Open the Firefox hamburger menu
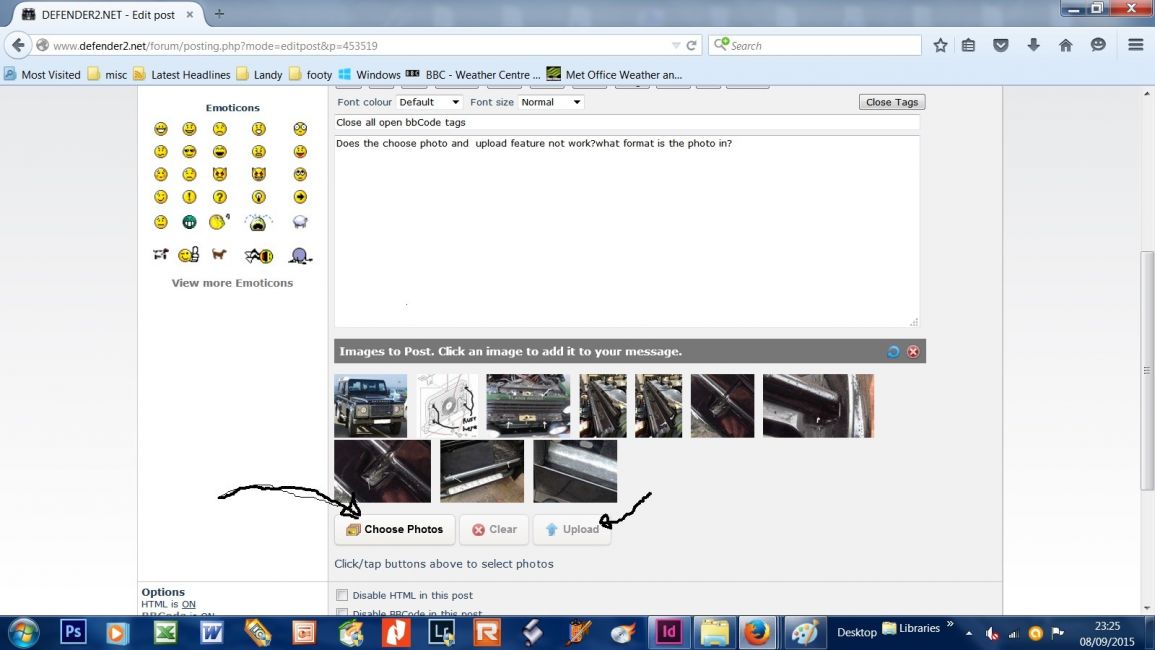The width and height of the screenshot is (1155, 650). click(1136, 45)
